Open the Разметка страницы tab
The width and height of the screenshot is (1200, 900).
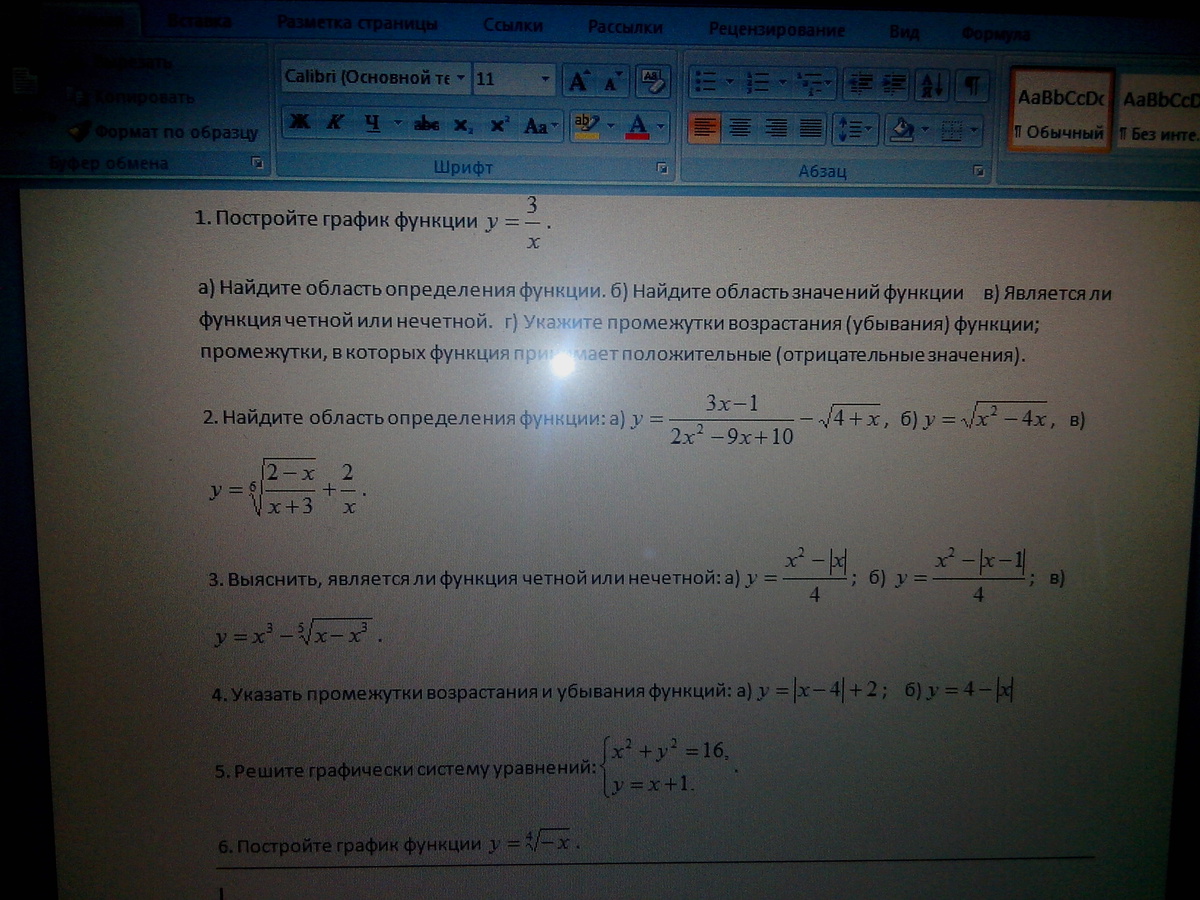click(356, 23)
